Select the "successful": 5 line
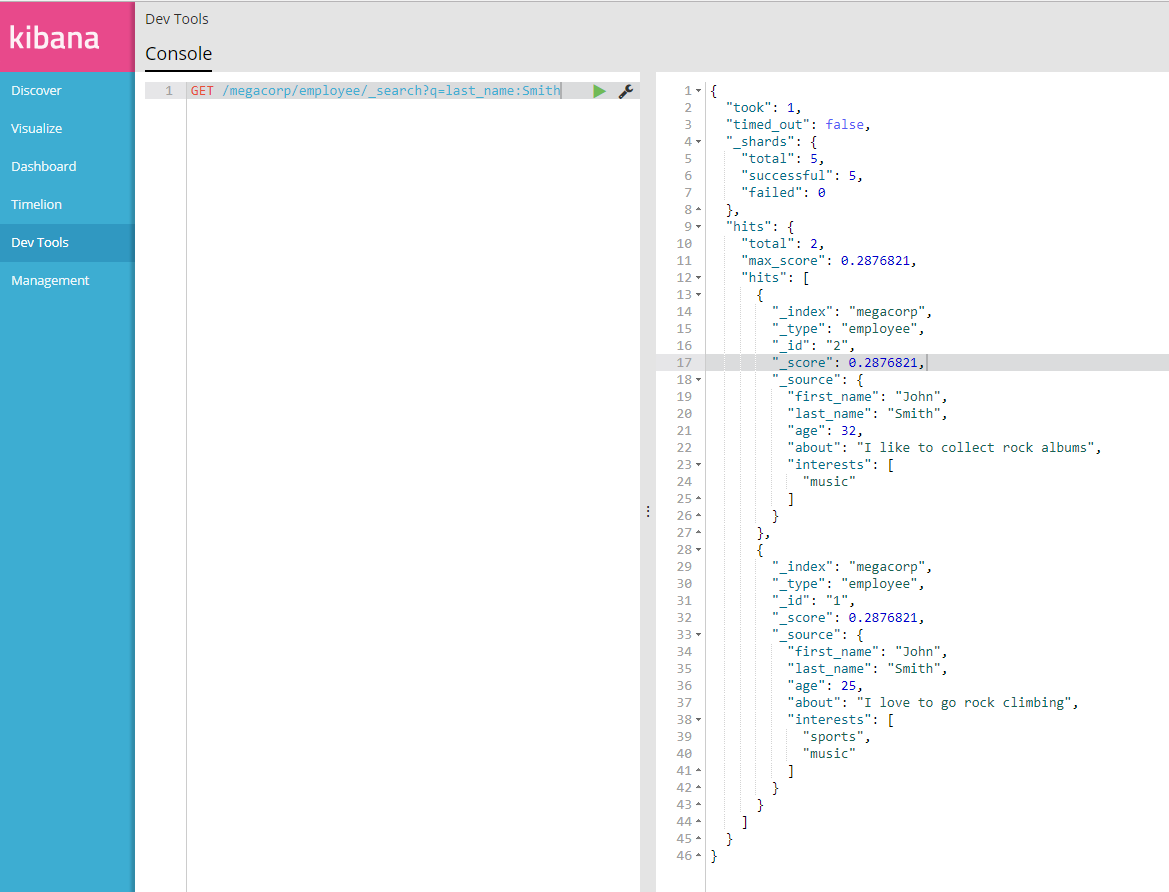Screen dimensions: 1169x892 point(801,176)
